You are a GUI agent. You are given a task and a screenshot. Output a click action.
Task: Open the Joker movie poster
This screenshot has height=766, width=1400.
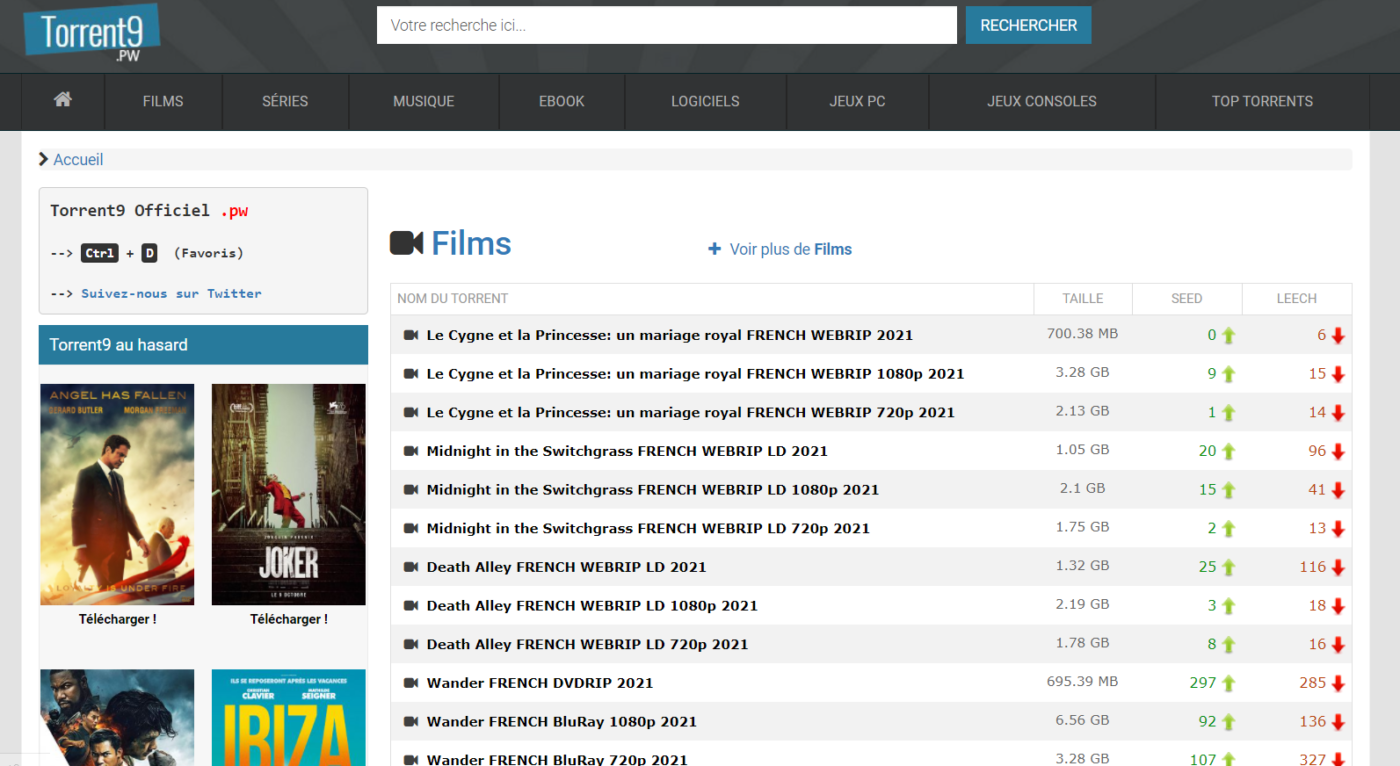tap(289, 495)
